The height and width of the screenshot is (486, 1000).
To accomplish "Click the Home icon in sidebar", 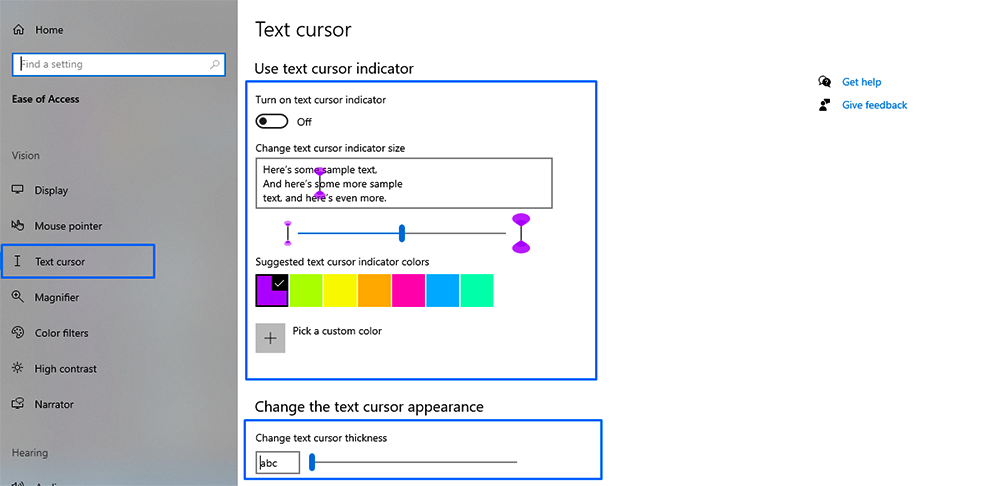I will tap(18, 30).
